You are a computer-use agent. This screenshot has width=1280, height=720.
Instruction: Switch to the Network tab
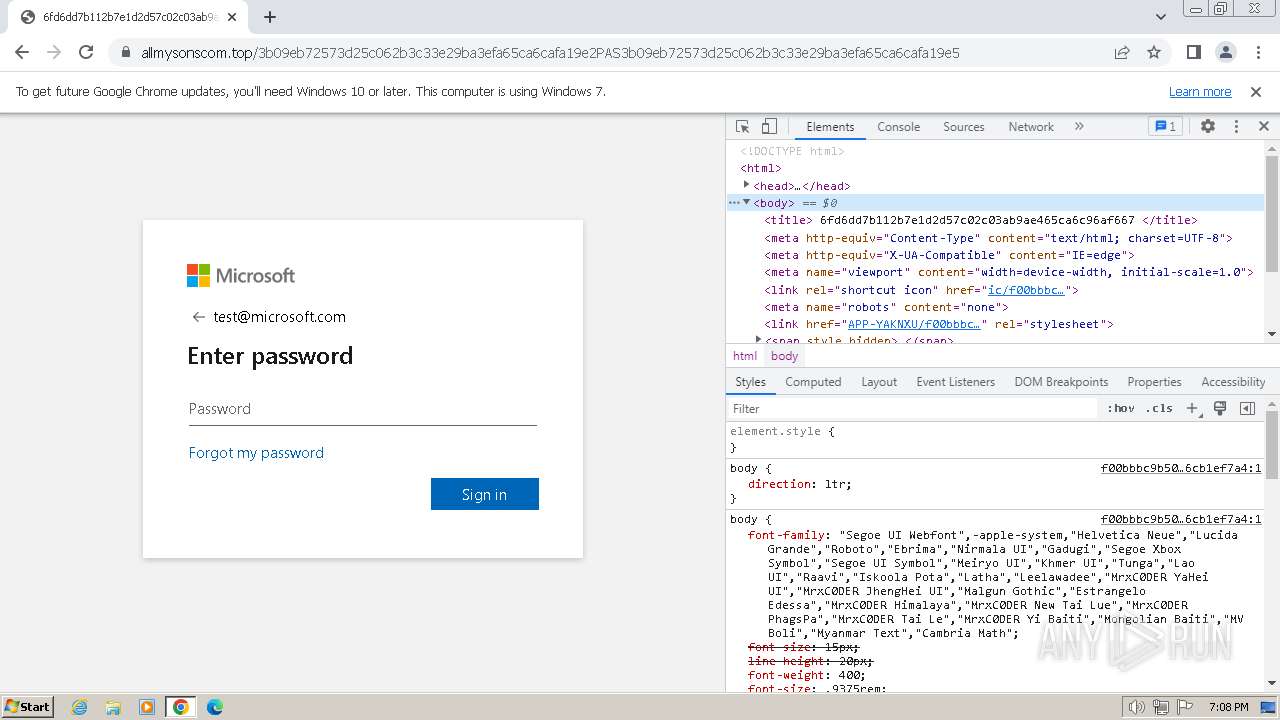pyautogui.click(x=1031, y=127)
